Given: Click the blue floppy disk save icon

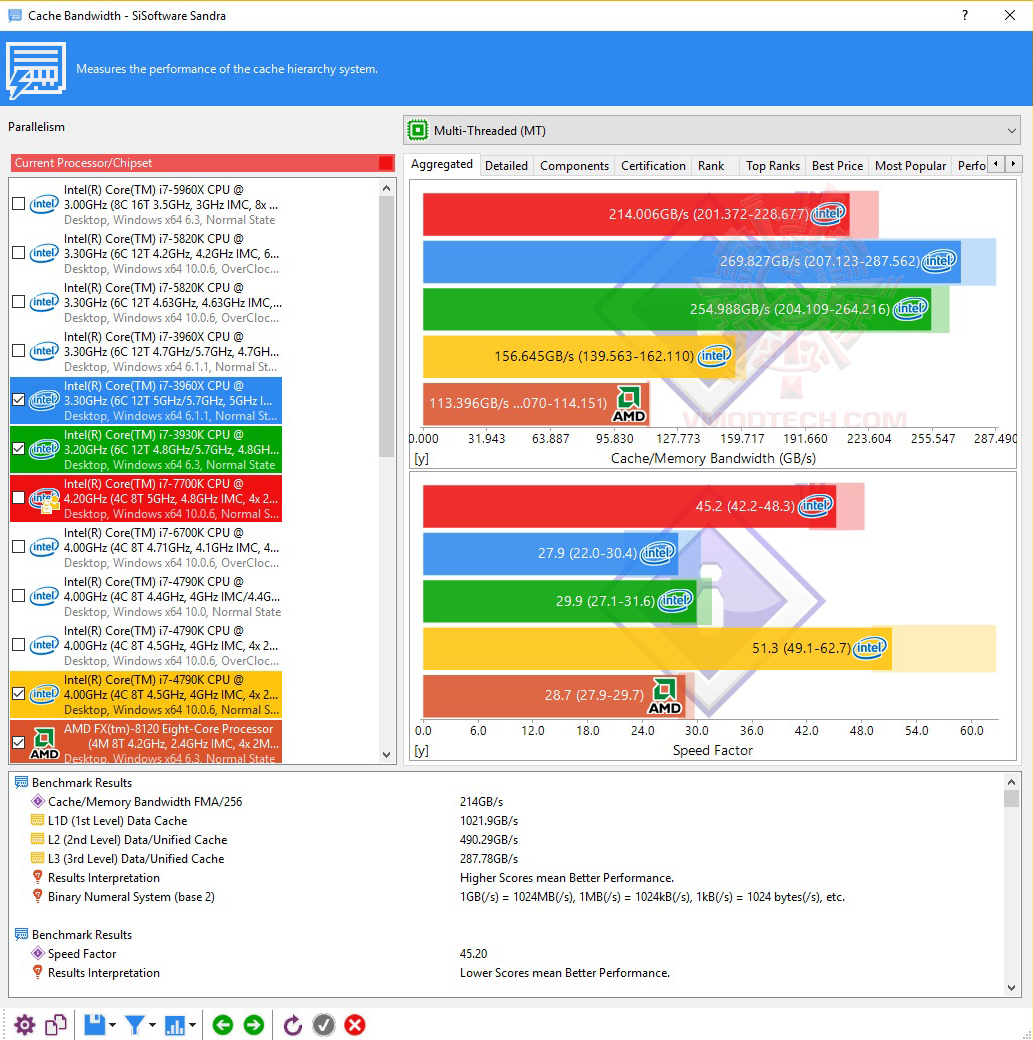Looking at the screenshot, I should [x=94, y=1025].
